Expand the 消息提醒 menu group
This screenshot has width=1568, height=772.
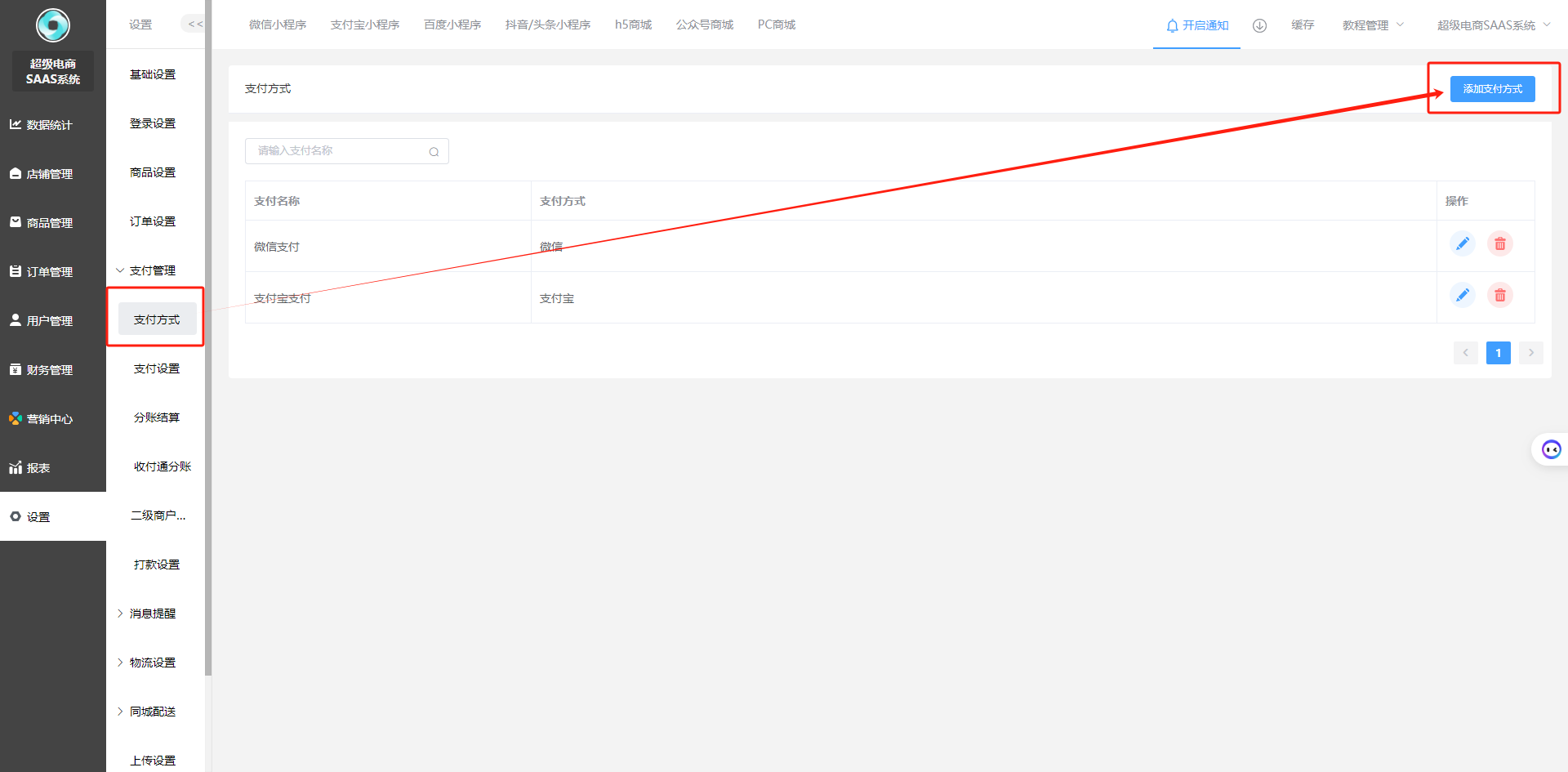point(152,614)
